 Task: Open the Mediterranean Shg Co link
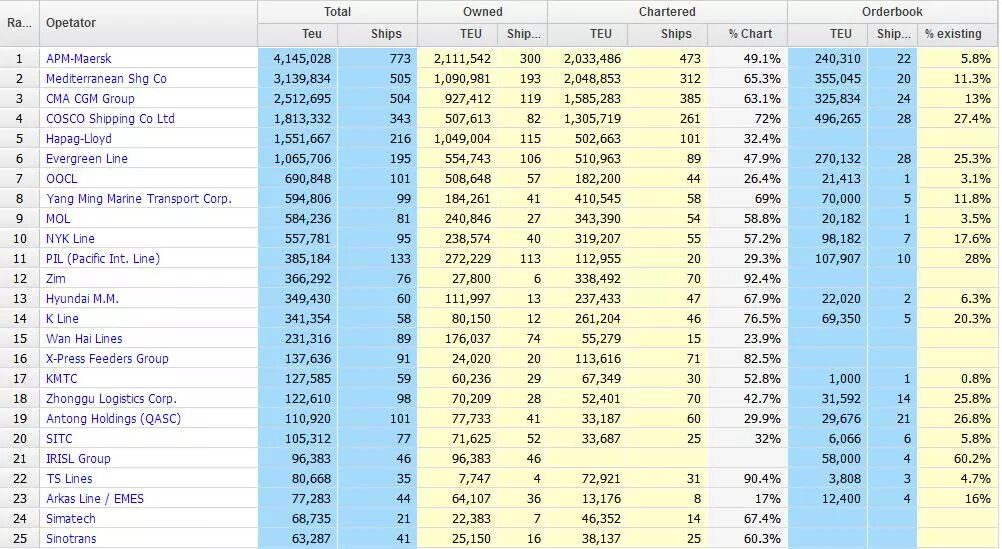tap(106, 79)
